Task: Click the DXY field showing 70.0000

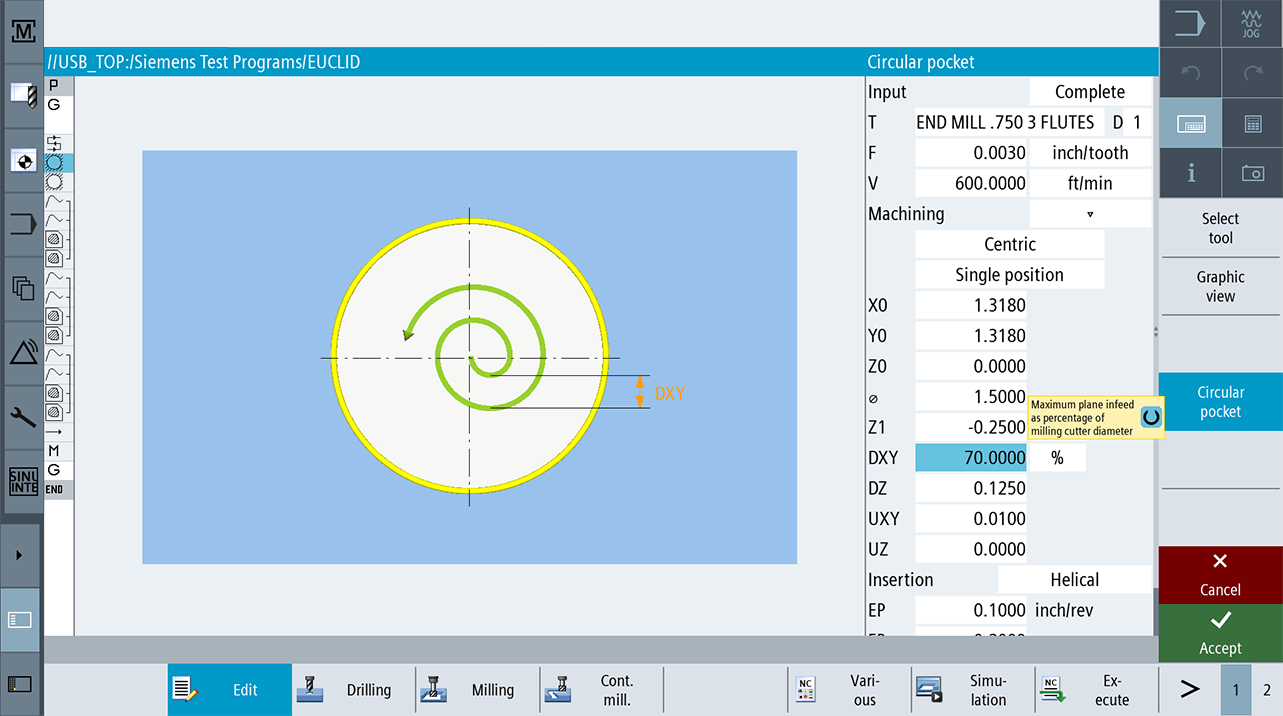Action: coord(972,458)
